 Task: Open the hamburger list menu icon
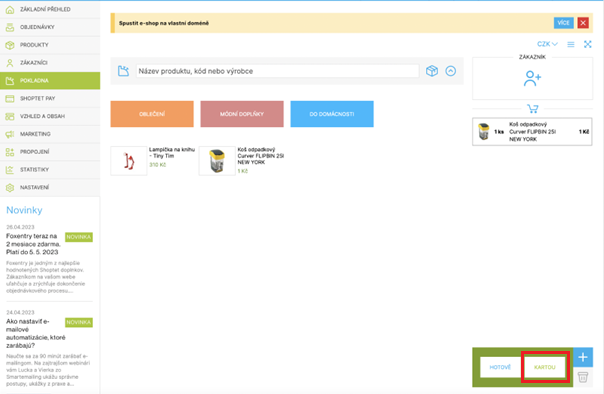click(x=571, y=45)
